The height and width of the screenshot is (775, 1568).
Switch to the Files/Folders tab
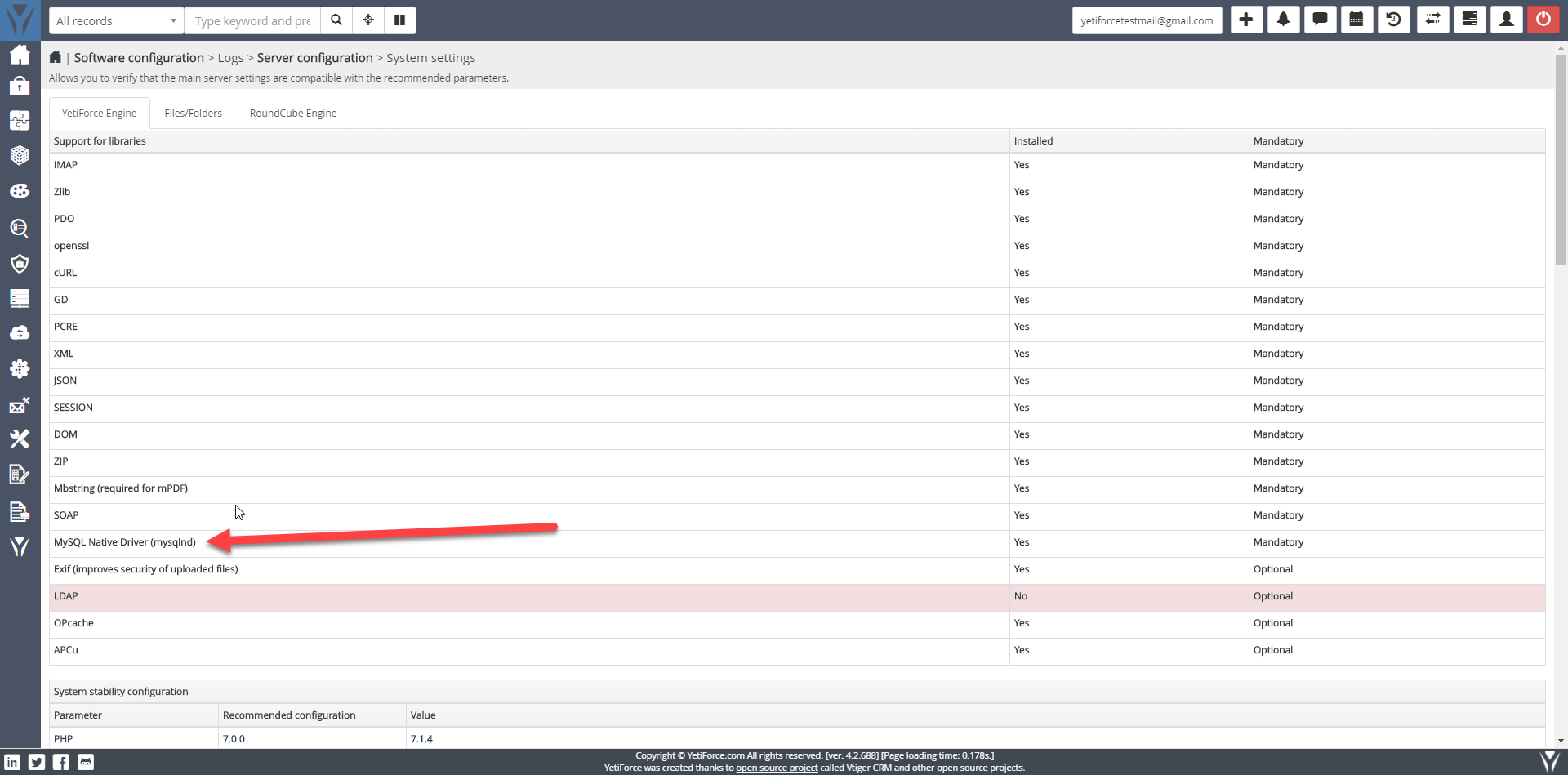click(194, 113)
